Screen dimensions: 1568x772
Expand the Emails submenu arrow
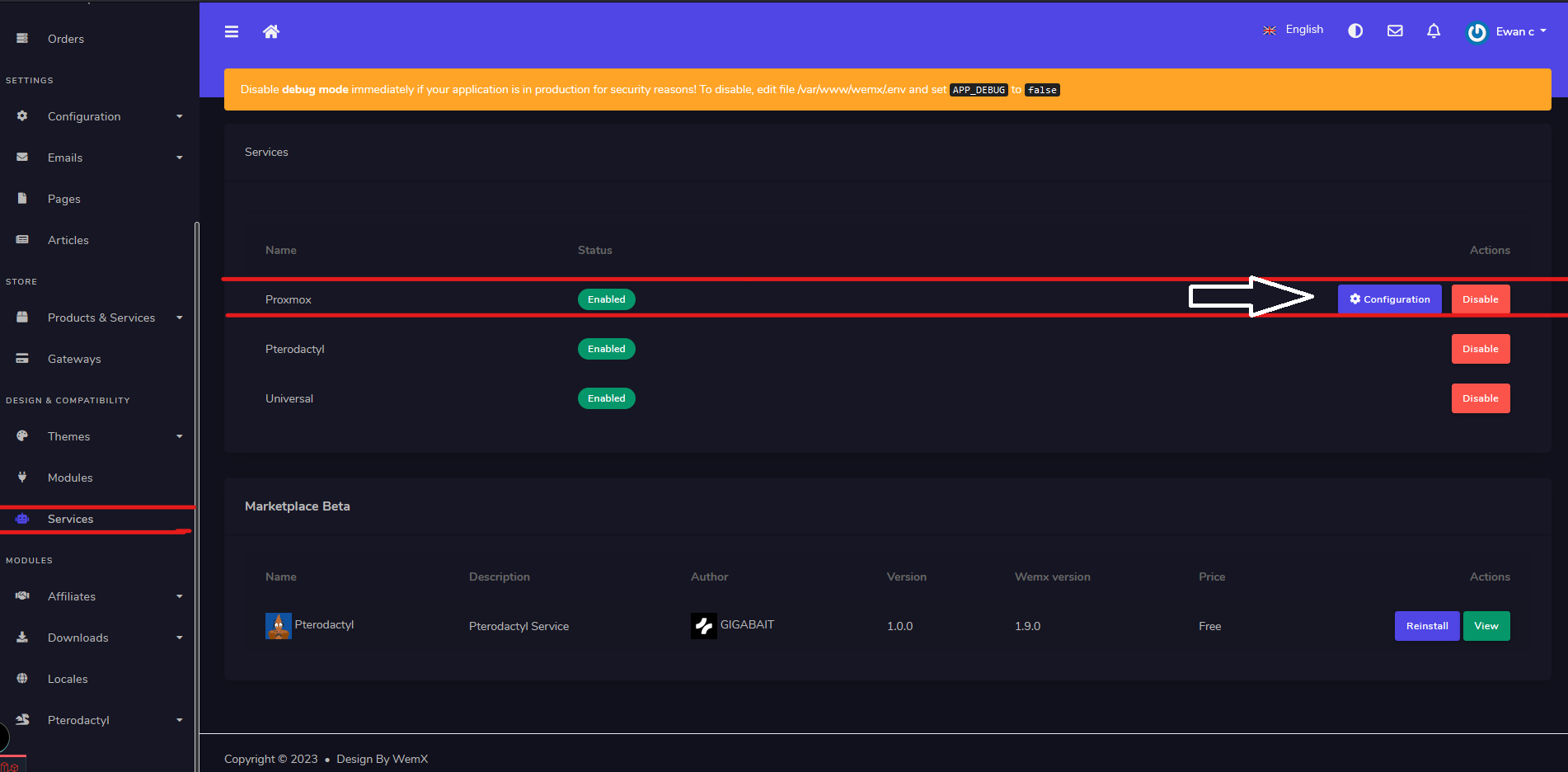pyautogui.click(x=180, y=158)
